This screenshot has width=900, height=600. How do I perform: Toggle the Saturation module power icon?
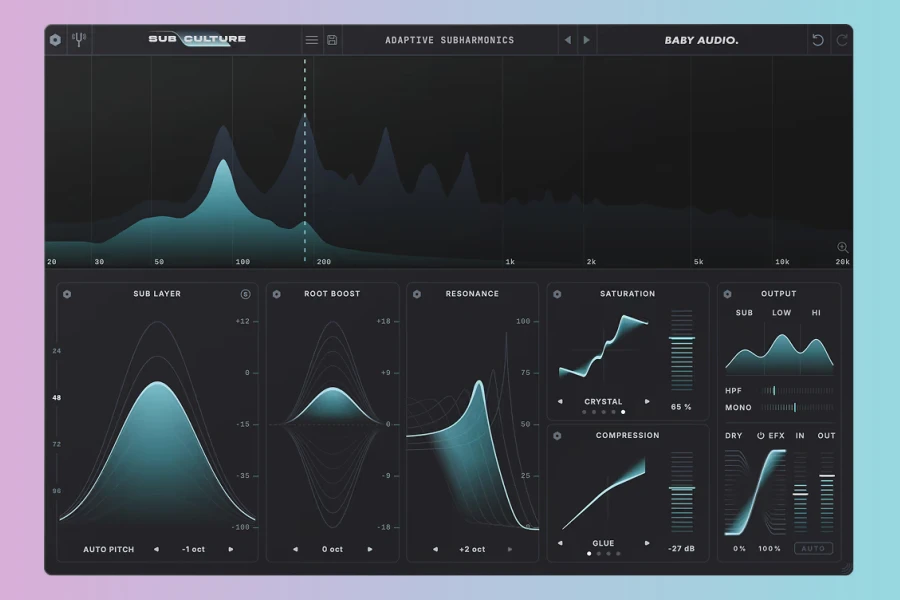[x=557, y=294]
